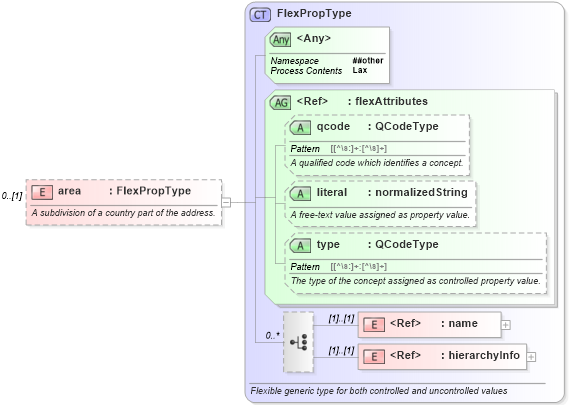Click the free-text value description
Image resolution: width=569 pixels, height=405 pixels.
coord(380,215)
